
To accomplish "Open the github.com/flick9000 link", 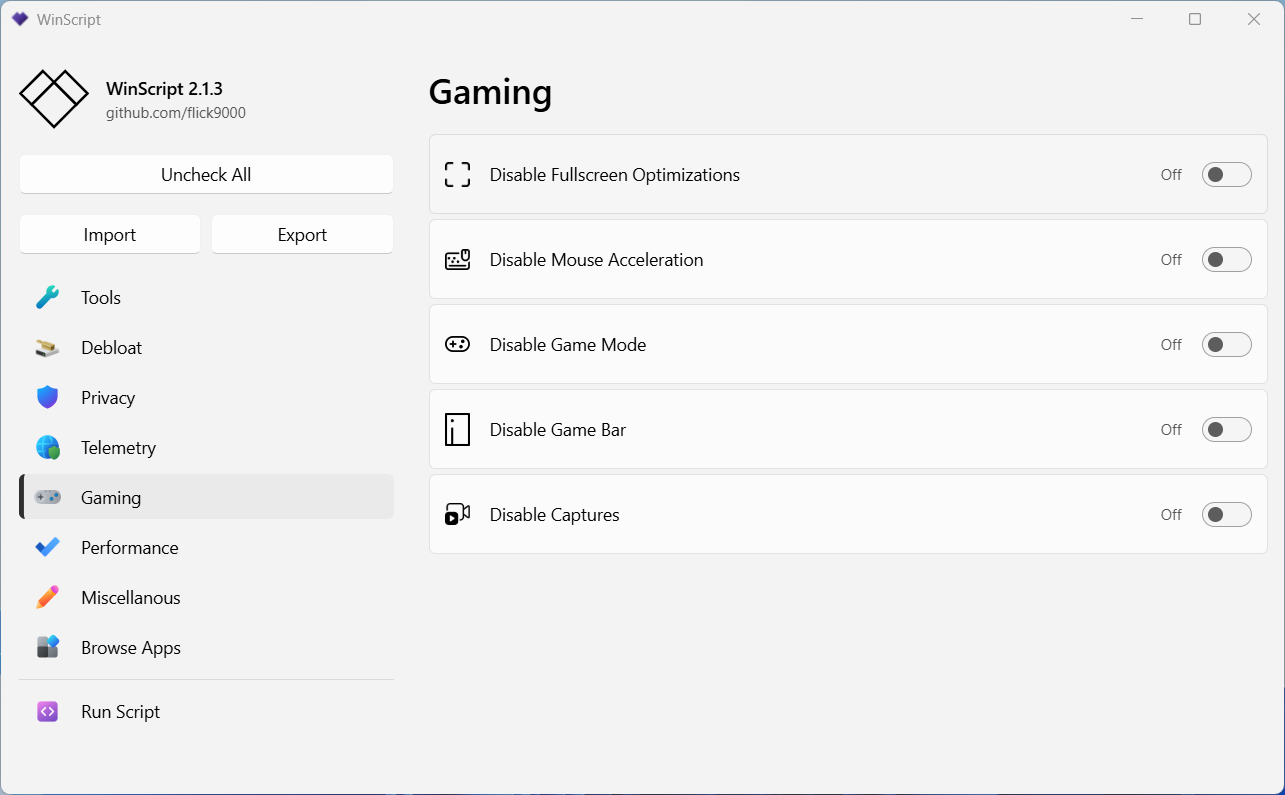I will coord(176,113).
